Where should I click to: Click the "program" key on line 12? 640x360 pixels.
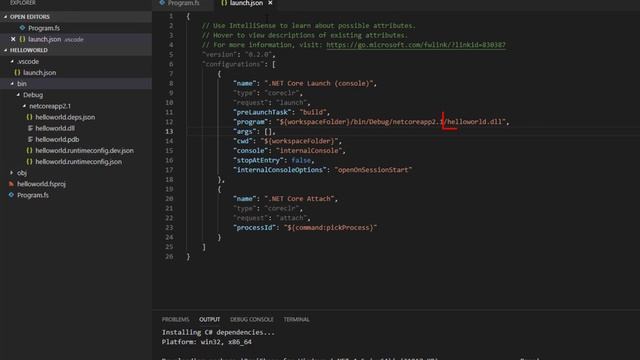click(251, 122)
